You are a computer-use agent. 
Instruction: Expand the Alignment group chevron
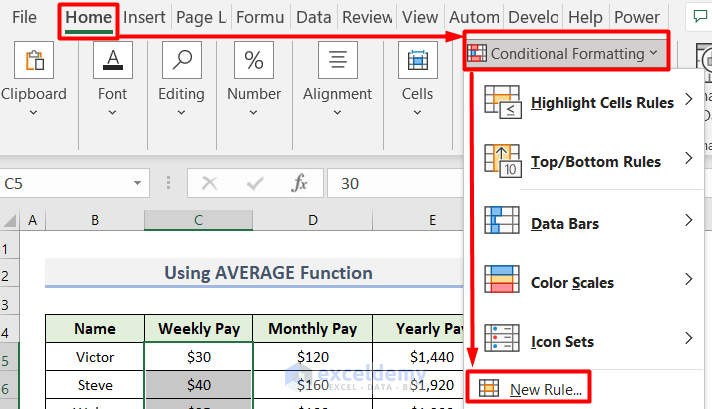click(x=337, y=113)
